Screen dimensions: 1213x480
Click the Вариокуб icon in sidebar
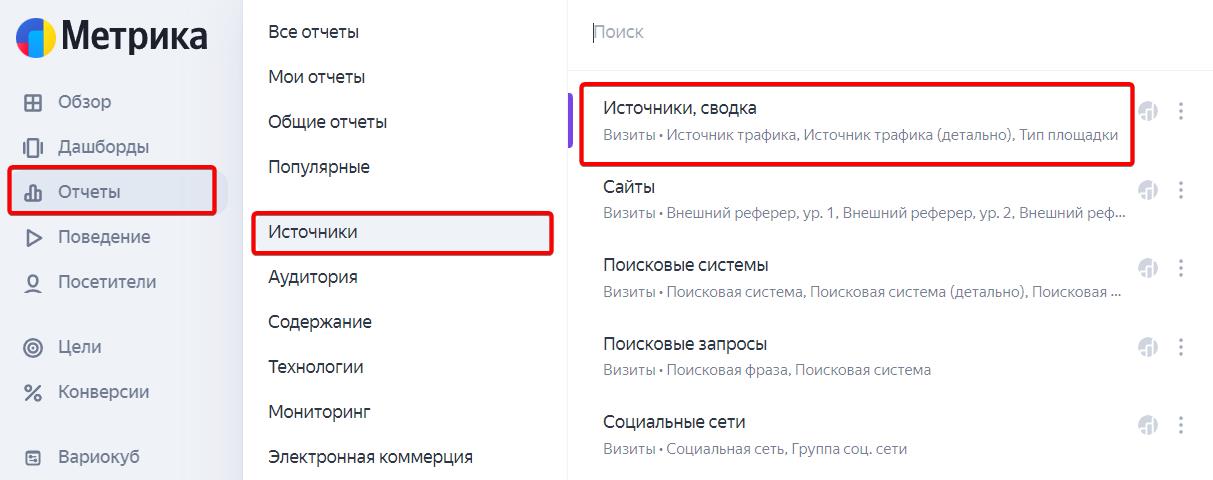pyautogui.click(x=33, y=458)
